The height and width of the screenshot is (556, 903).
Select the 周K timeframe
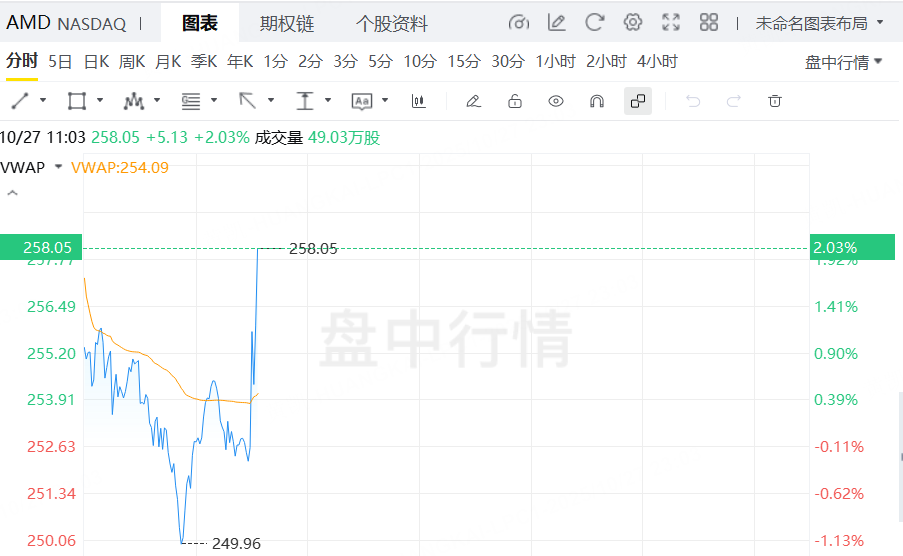tap(132, 61)
